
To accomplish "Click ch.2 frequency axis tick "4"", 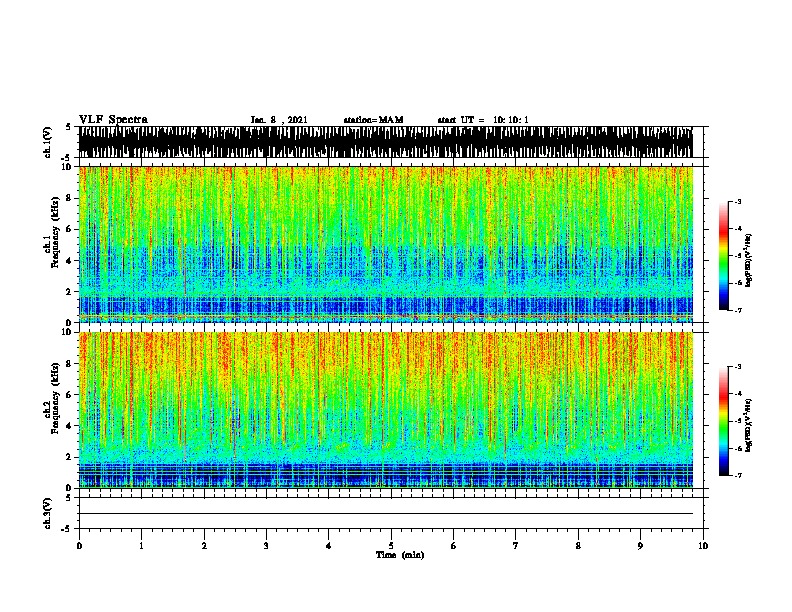I will [70, 426].
